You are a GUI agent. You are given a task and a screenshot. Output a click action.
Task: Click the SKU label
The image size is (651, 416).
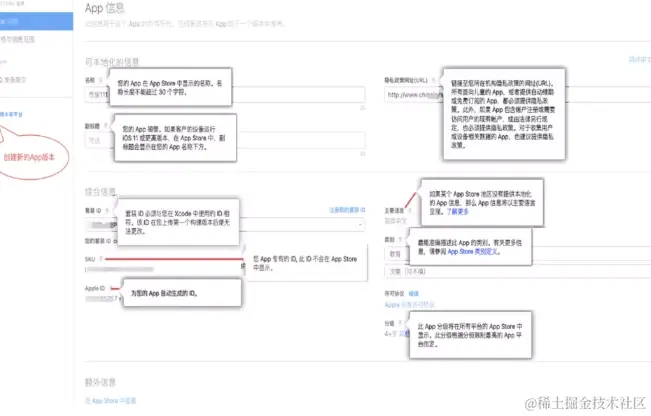[90, 259]
